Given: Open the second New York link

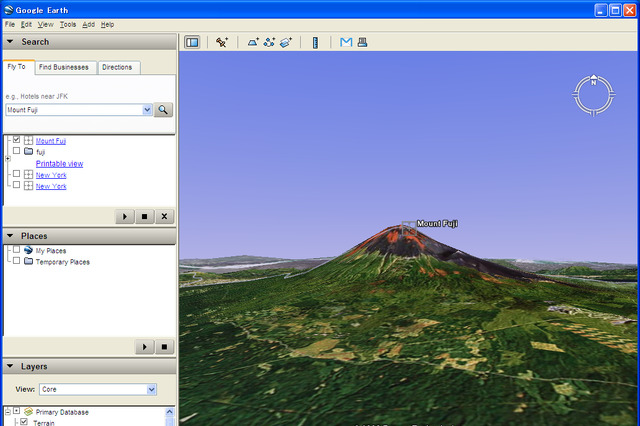Looking at the screenshot, I should 51,186.
